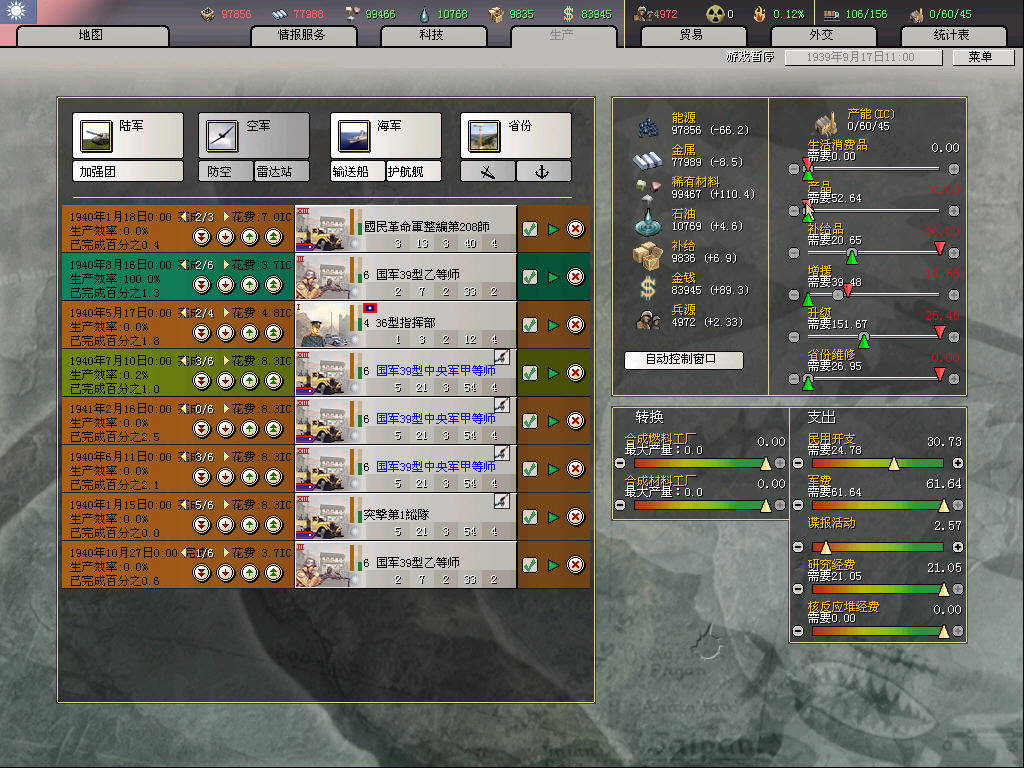Toggle checkmark on 36型指挥部 row
The width and height of the screenshot is (1024, 768).
point(530,325)
